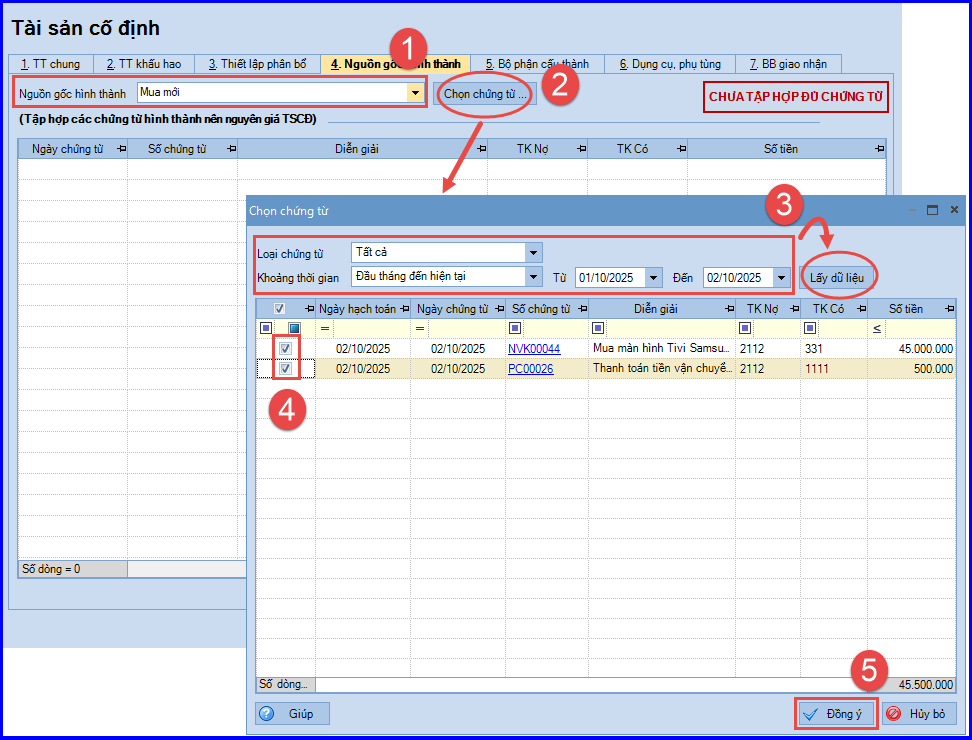Expand the Loại chứng từ dropdown

point(533,252)
